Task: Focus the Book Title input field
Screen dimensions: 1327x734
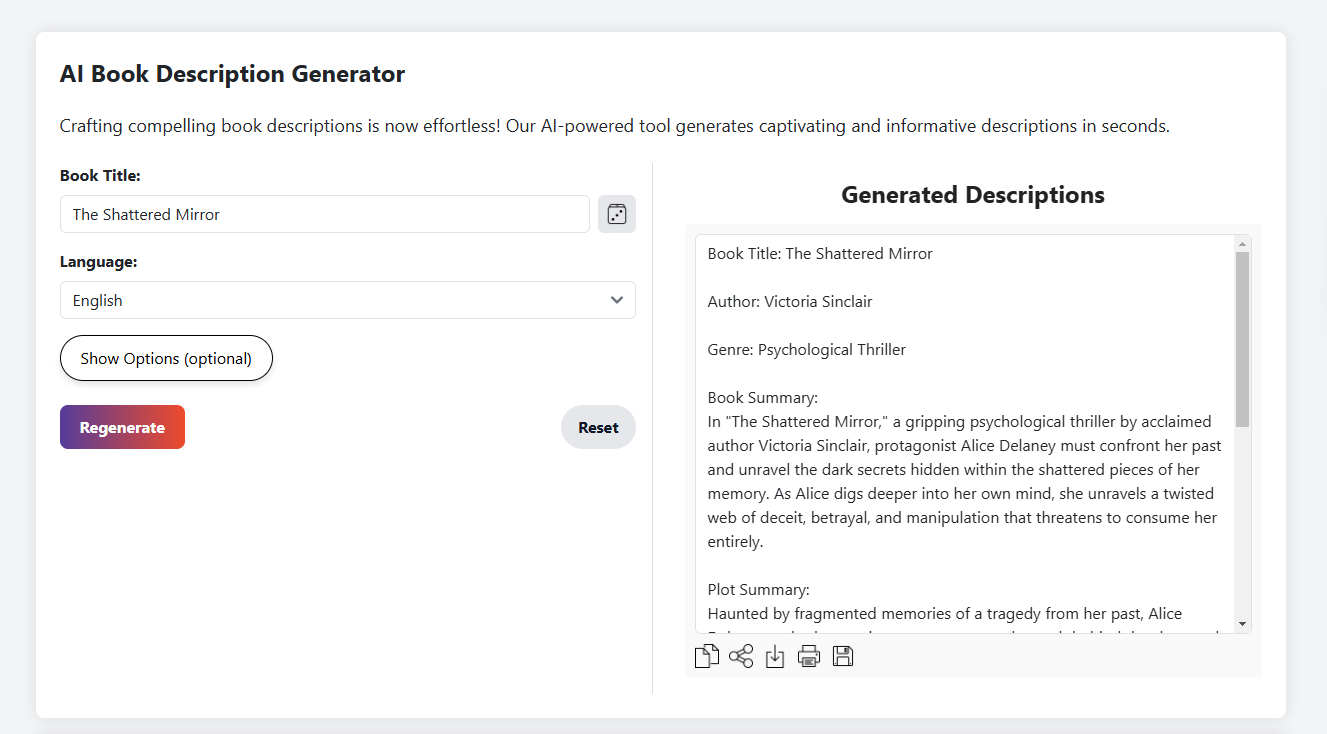Action: [x=325, y=214]
